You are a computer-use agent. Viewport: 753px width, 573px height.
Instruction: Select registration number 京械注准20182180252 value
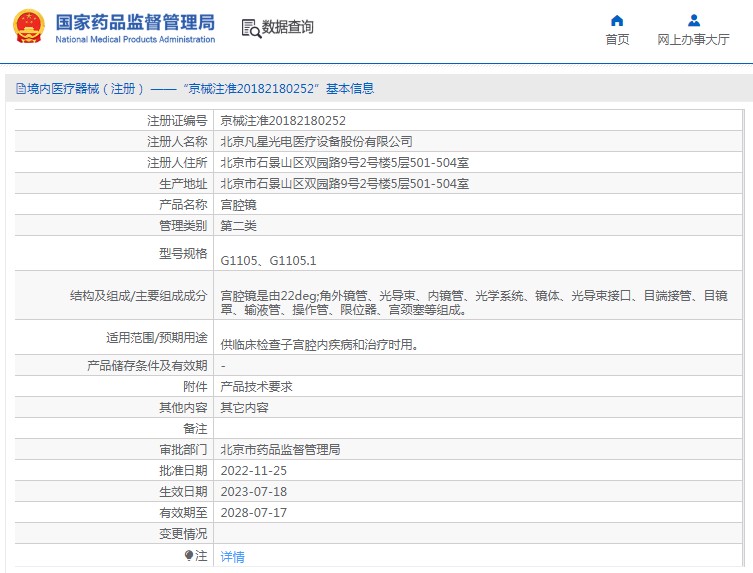click(283, 121)
